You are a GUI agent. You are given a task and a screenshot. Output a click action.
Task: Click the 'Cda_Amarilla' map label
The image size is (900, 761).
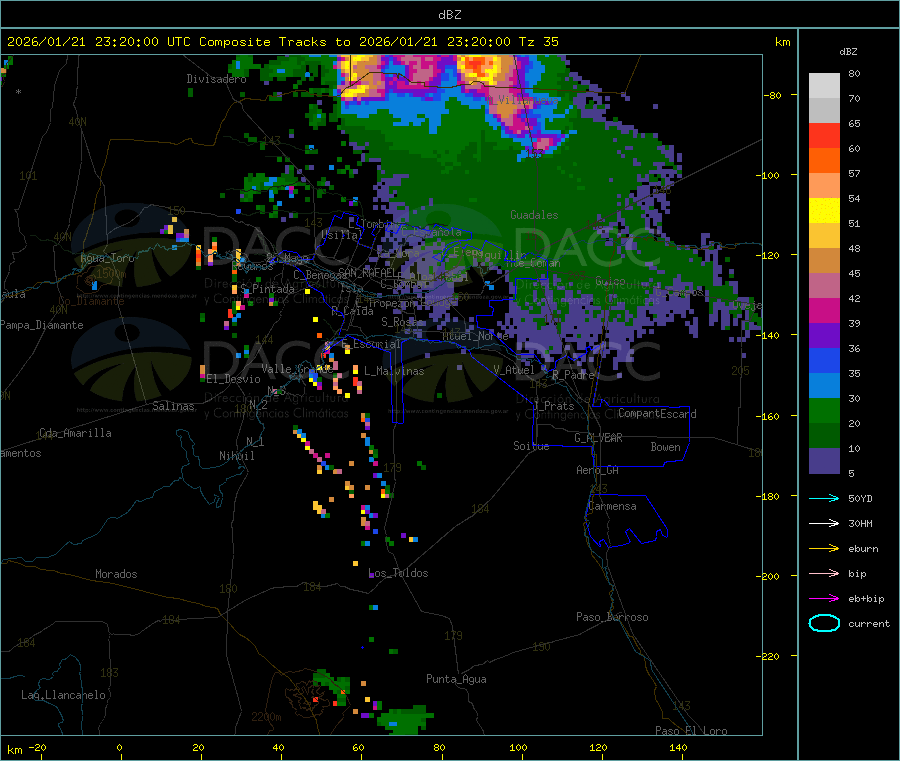(x=75, y=433)
